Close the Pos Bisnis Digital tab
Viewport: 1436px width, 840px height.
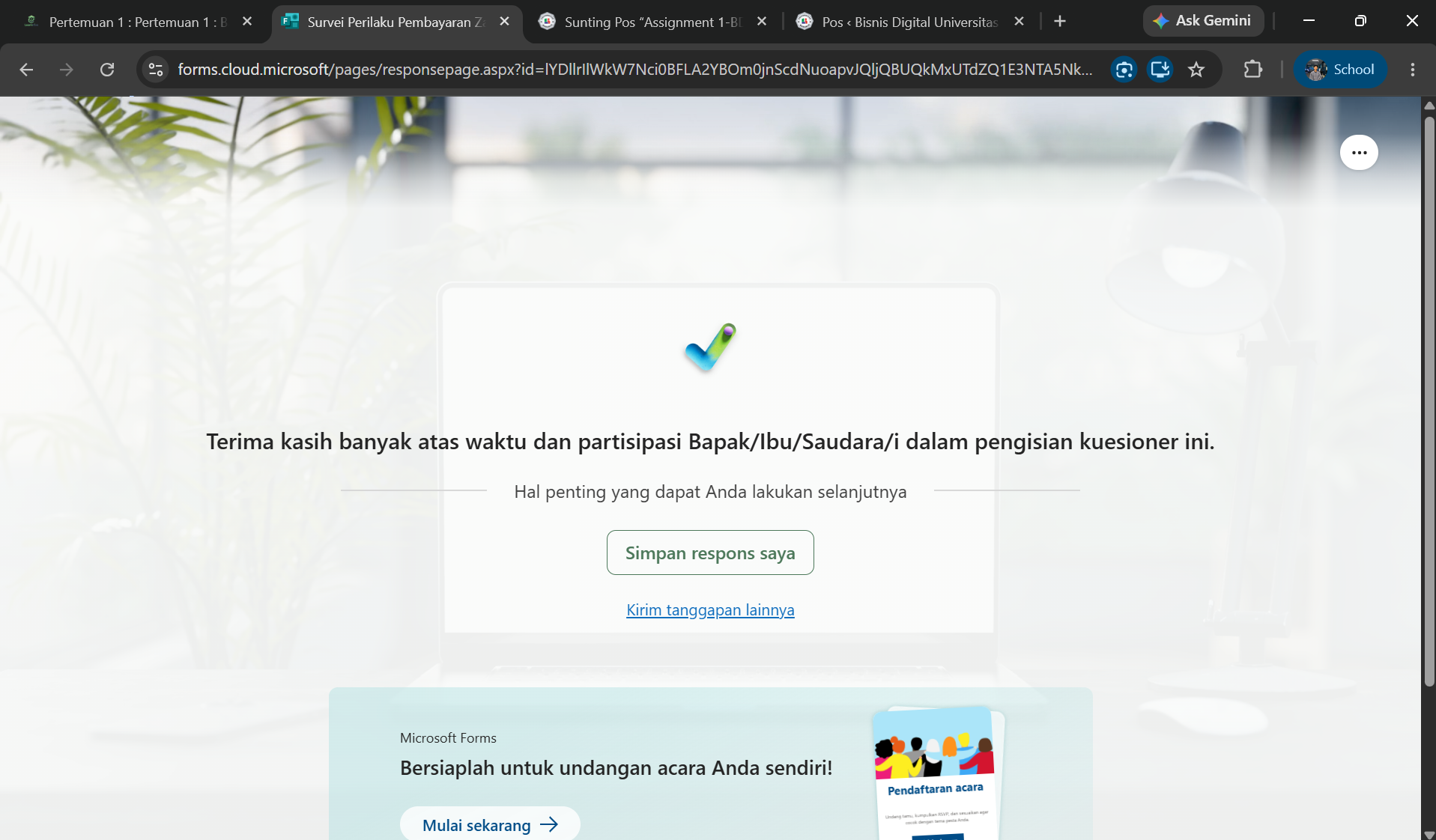(x=1019, y=22)
